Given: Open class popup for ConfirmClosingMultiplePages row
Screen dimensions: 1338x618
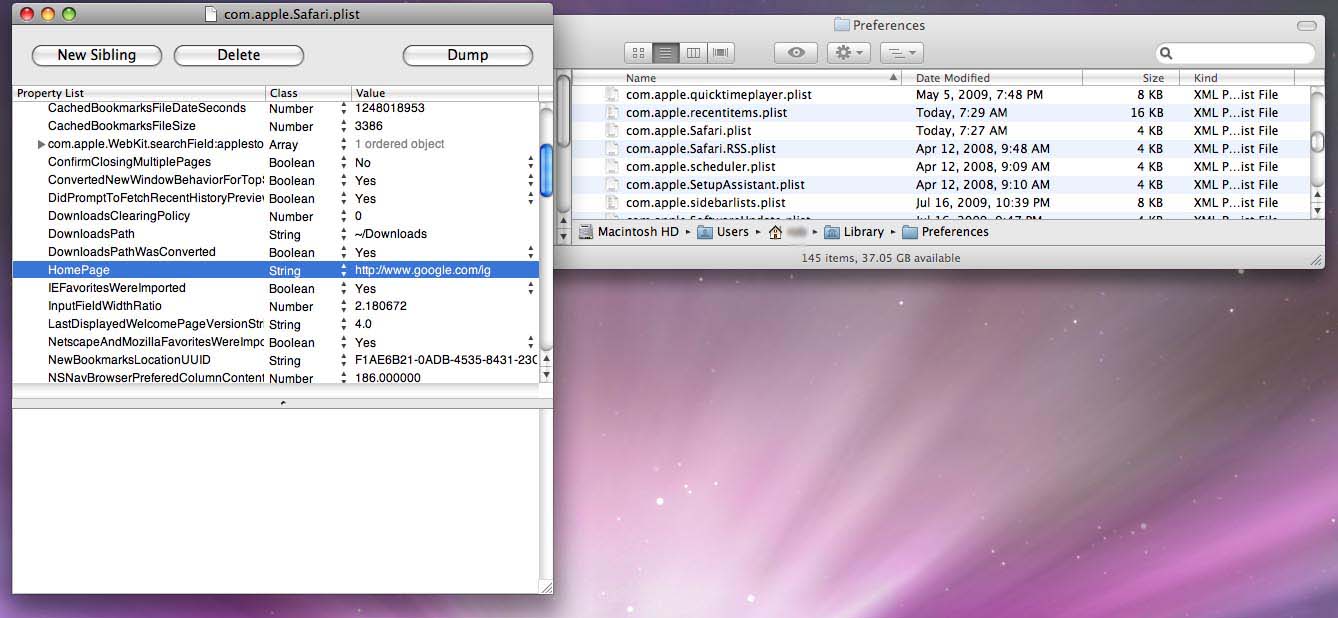Looking at the screenshot, I should [344, 162].
